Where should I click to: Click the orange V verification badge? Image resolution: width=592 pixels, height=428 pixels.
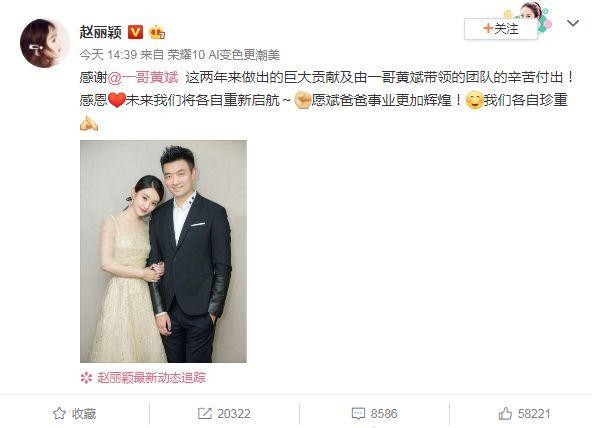[x=136, y=32]
